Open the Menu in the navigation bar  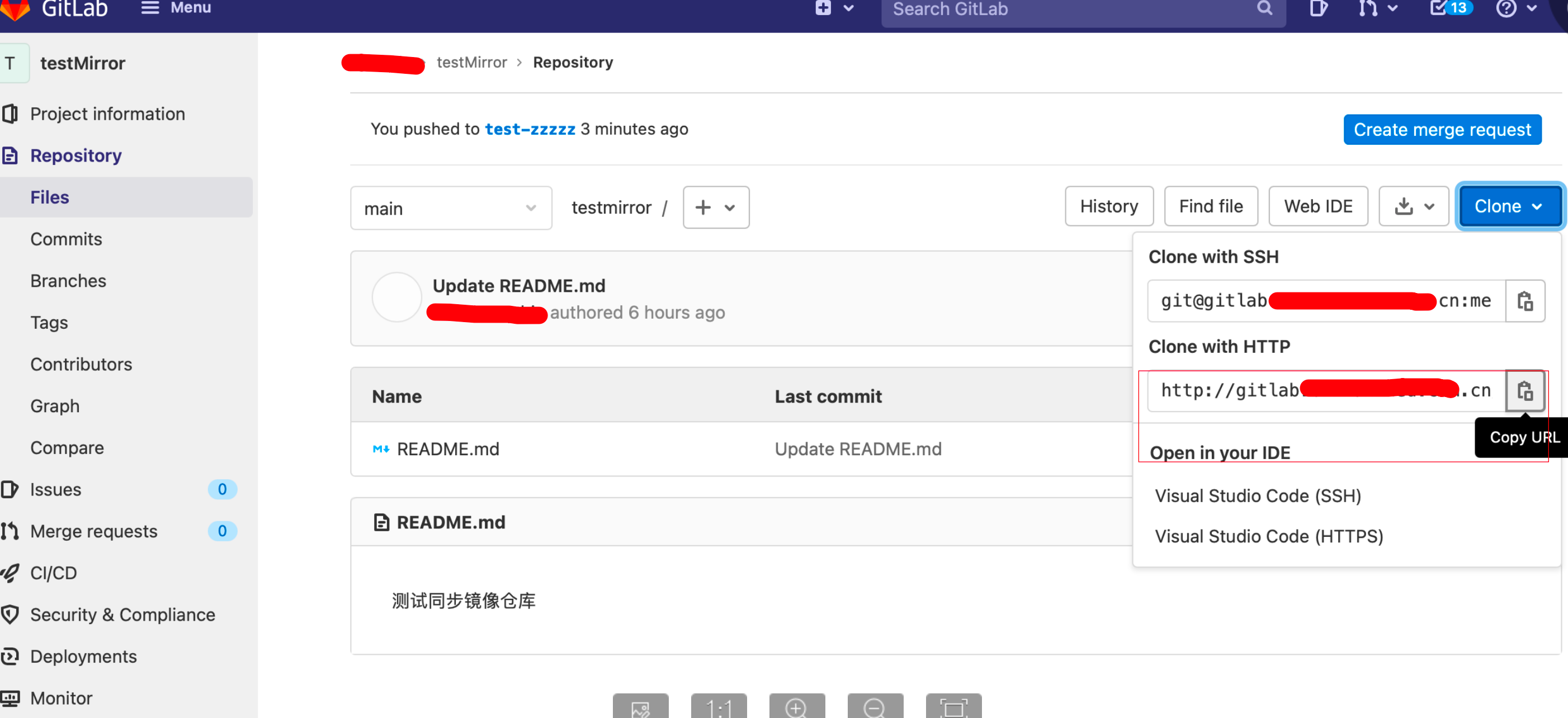(175, 8)
